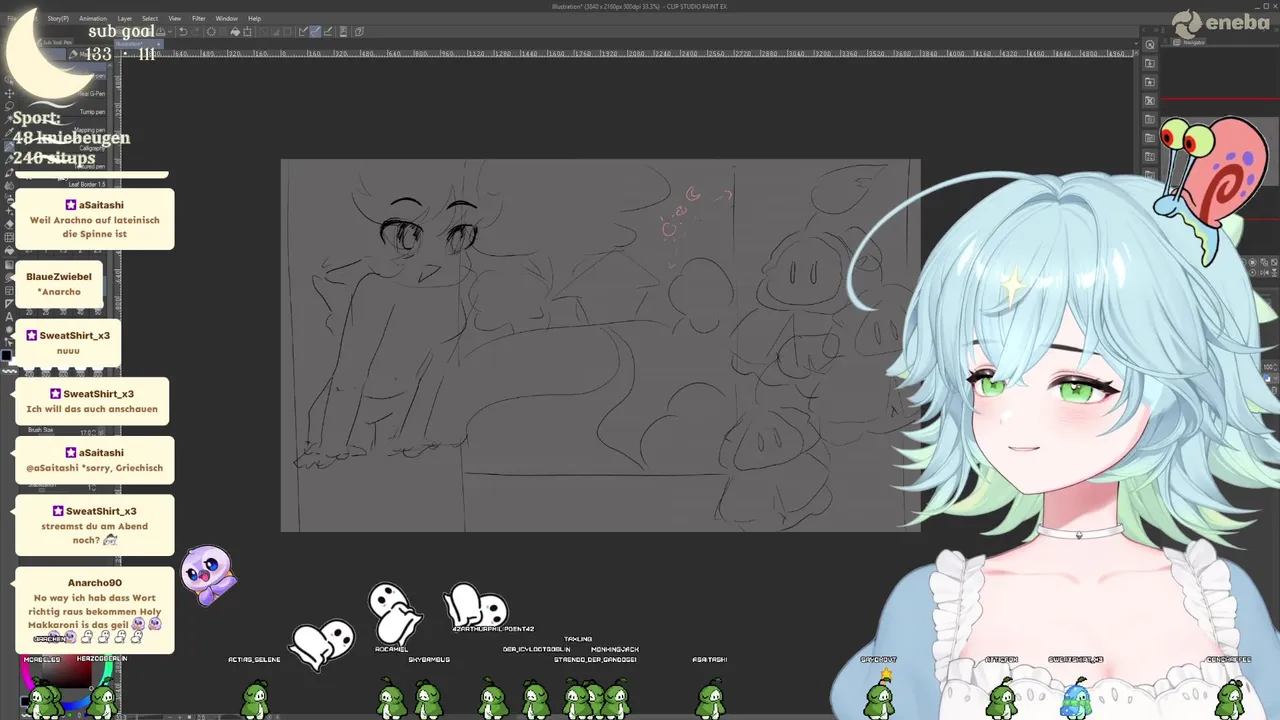Open CLIP STUDIO support icon in command bar
The width and height of the screenshot is (1280, 720).
click(x=359, y=31)
